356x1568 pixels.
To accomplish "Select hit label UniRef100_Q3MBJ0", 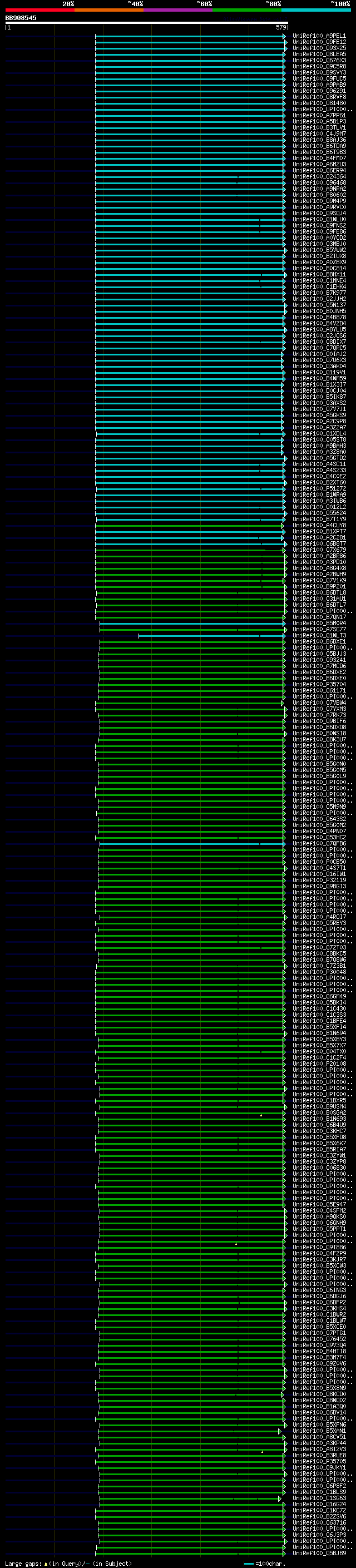I will click(x=319, y=244).
